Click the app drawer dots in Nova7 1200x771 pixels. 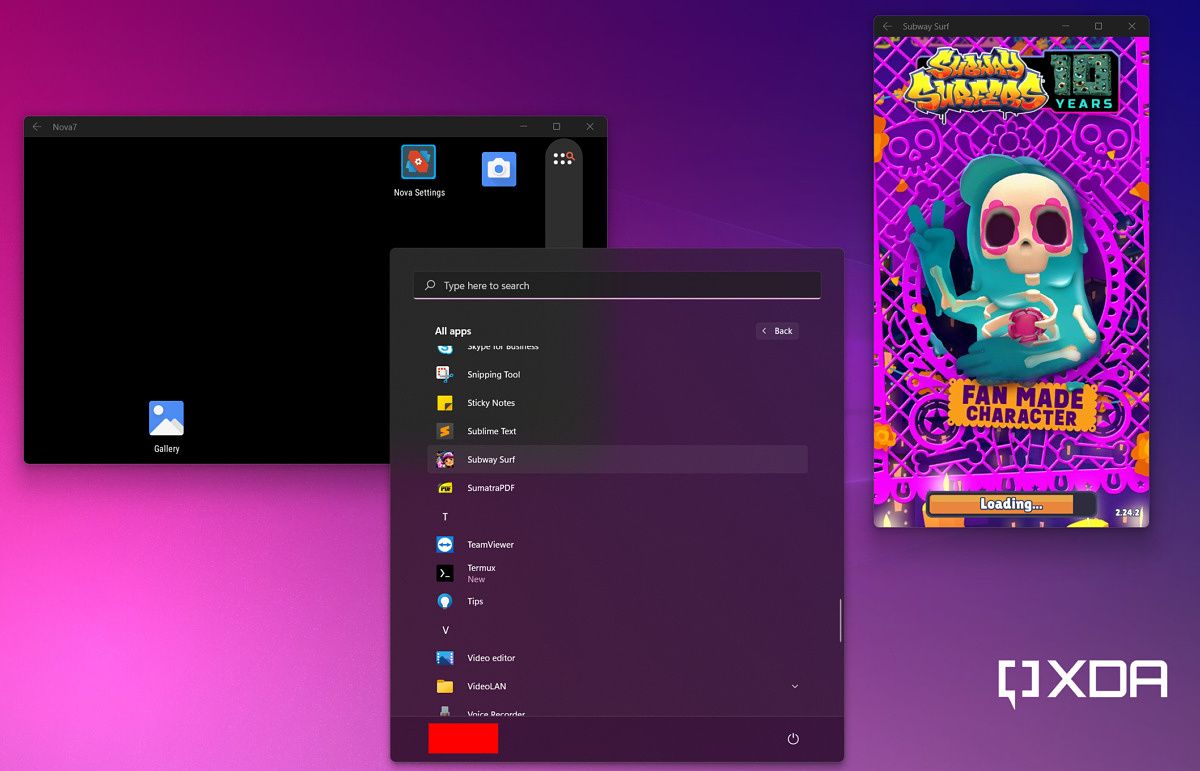pyautogui.click(x=562, y=158)
